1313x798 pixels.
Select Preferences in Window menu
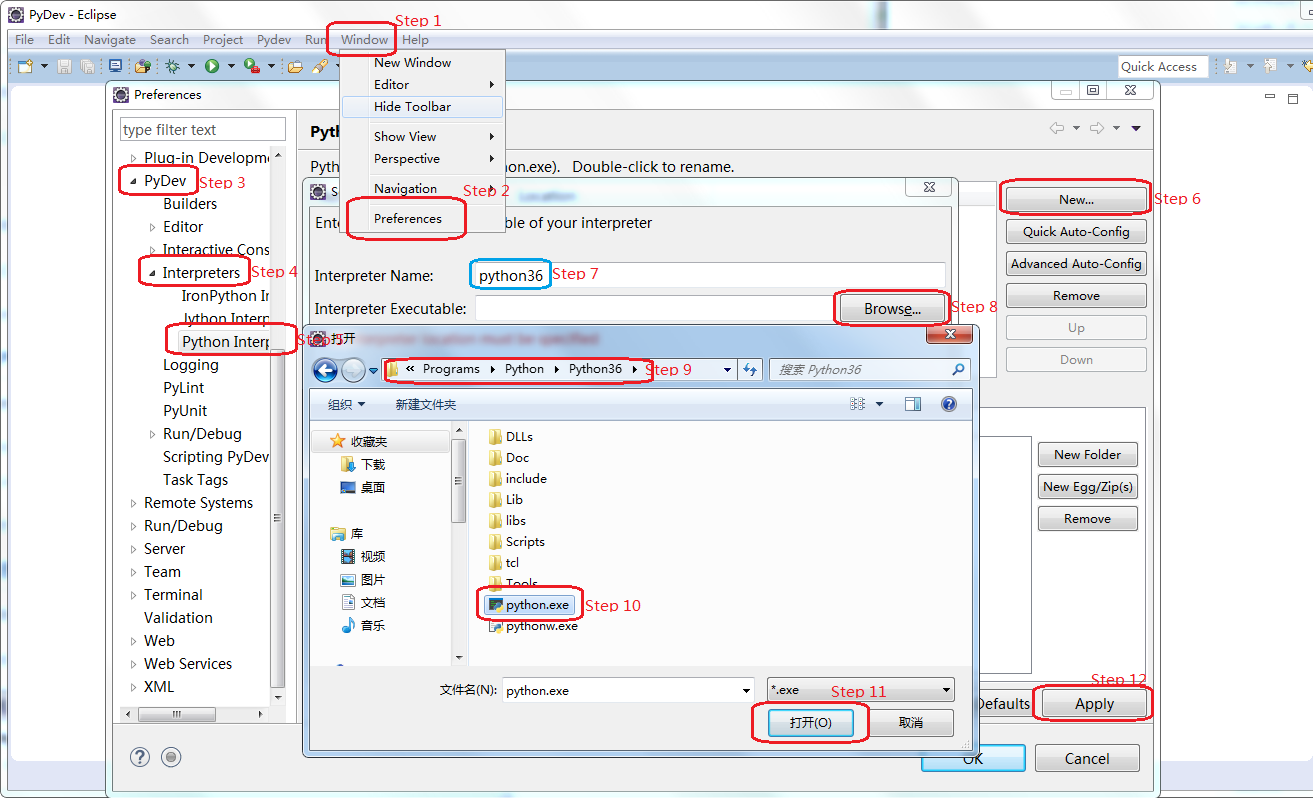(x=407, y=219)
